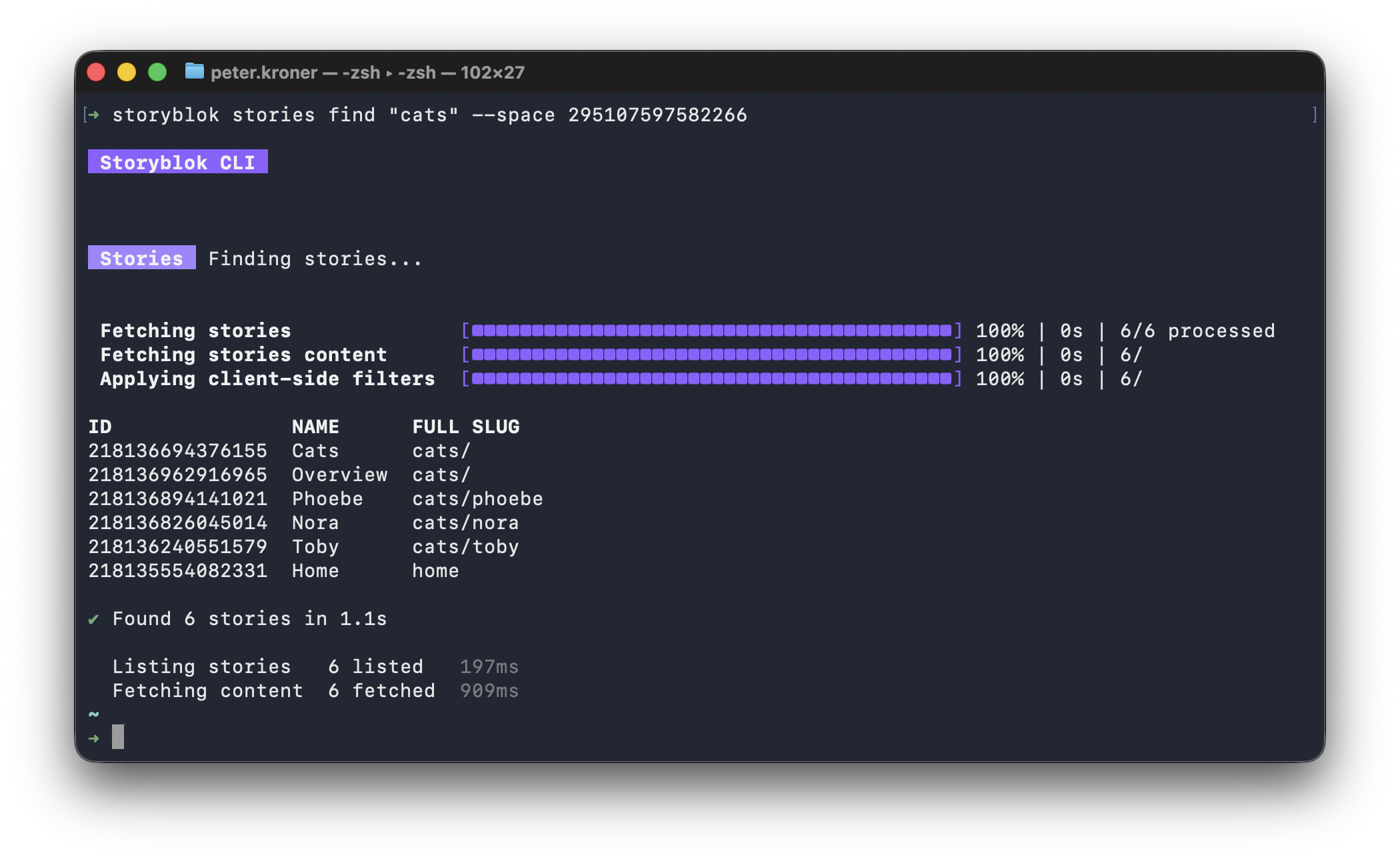The width and height of the screenshot is (1400, 861).
Task: Click the 'ID' column header
Action: pos(100,427)
